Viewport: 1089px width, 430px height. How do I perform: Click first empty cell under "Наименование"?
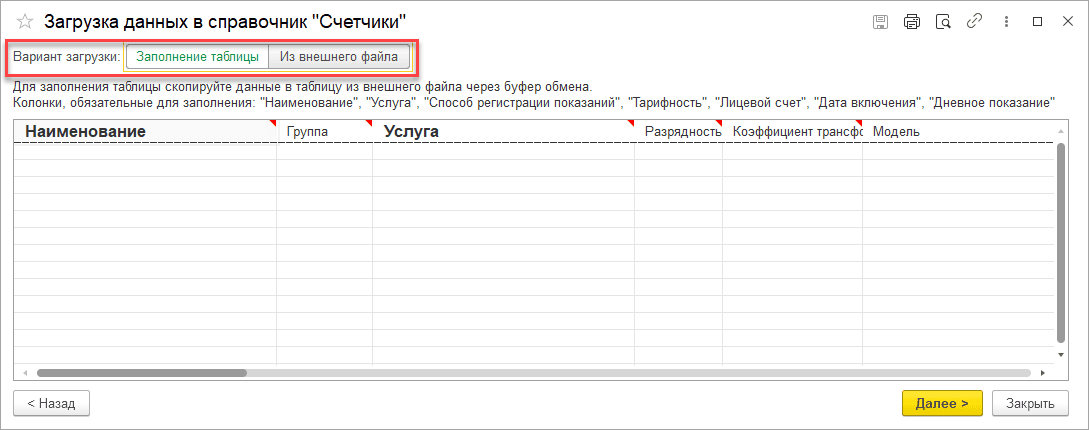click(x=145, y=153)
